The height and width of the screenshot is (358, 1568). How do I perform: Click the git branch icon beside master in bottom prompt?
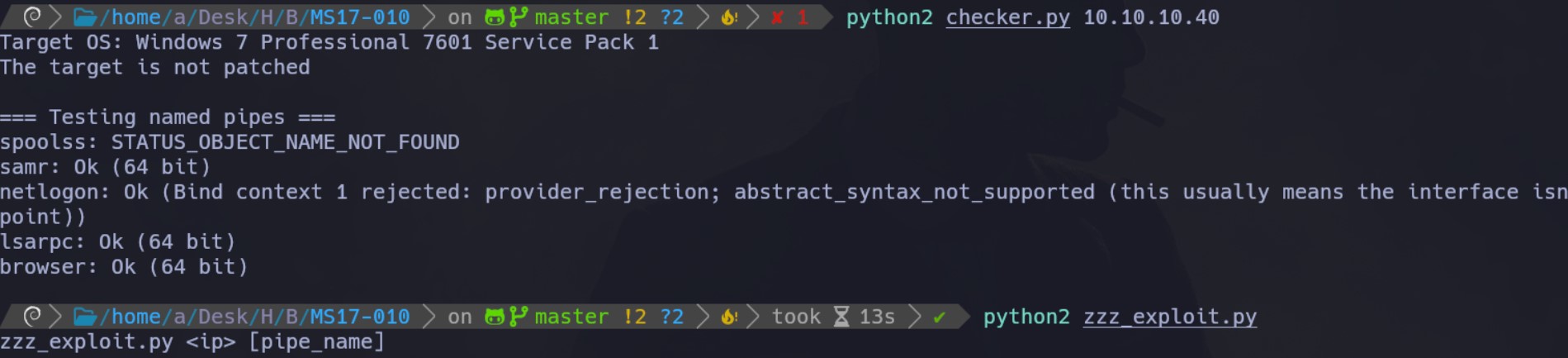(x=519, y=316)
